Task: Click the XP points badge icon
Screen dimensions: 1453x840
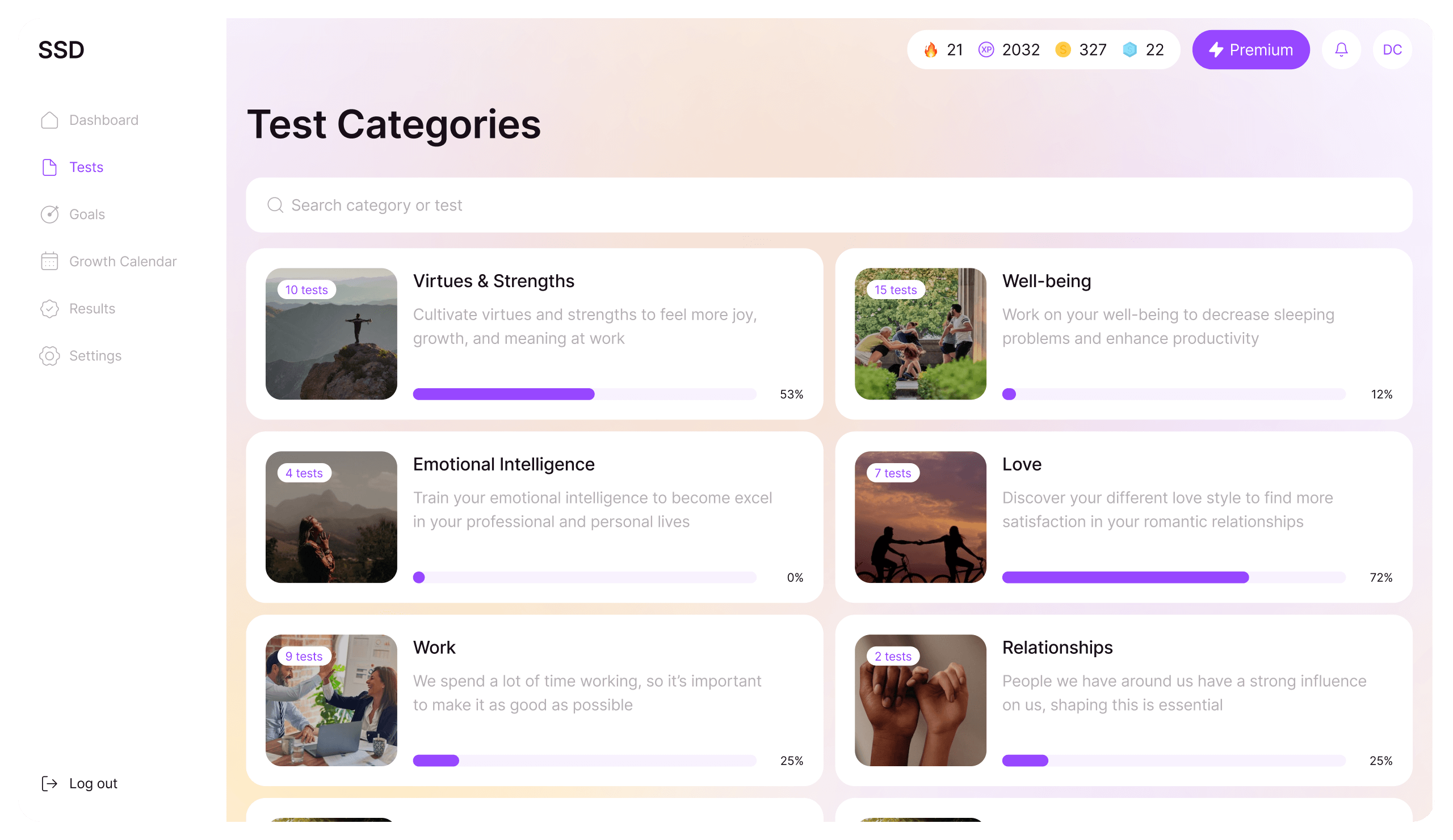Action: coord(986,50)
